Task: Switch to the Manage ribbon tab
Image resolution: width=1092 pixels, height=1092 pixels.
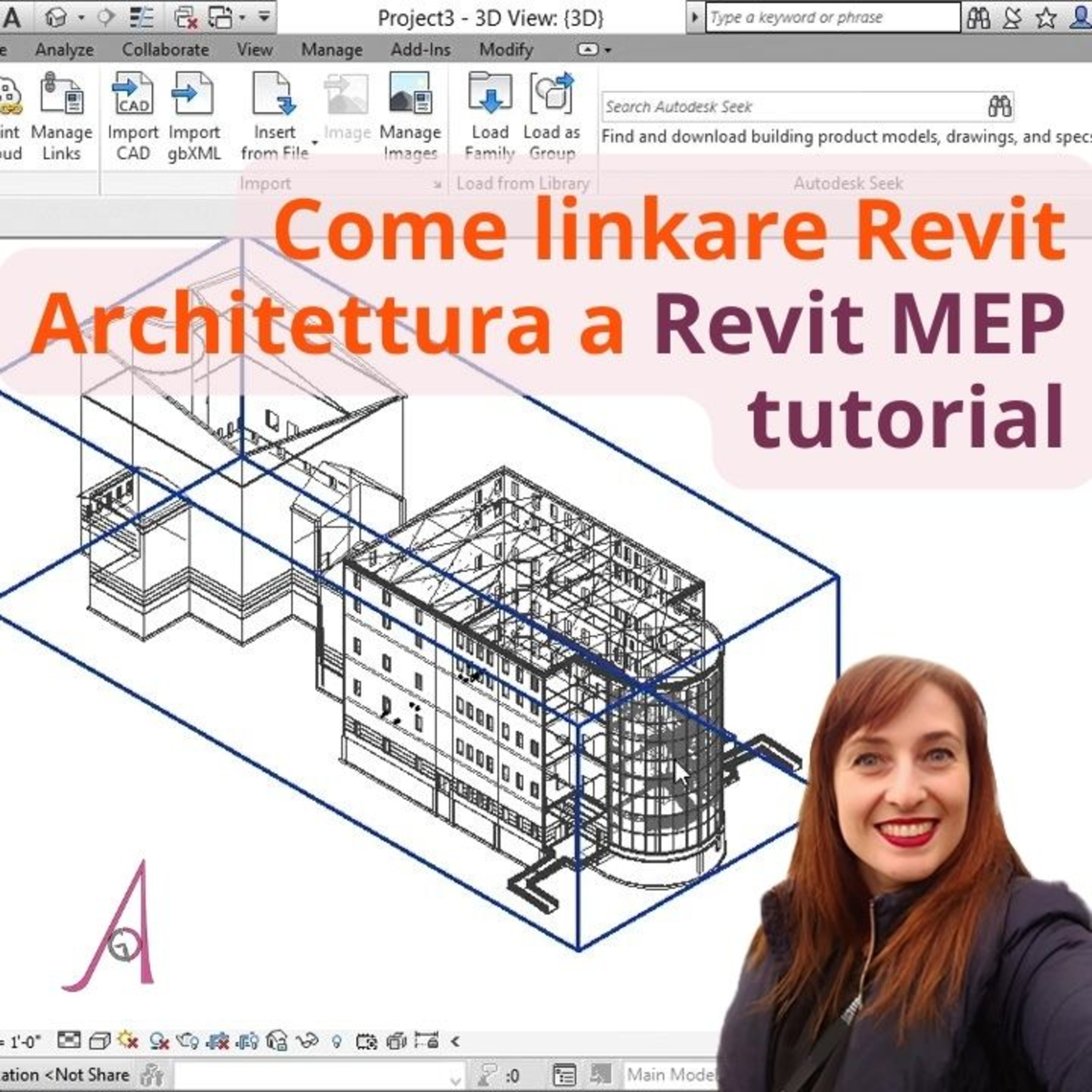Action: click(332, 50)
